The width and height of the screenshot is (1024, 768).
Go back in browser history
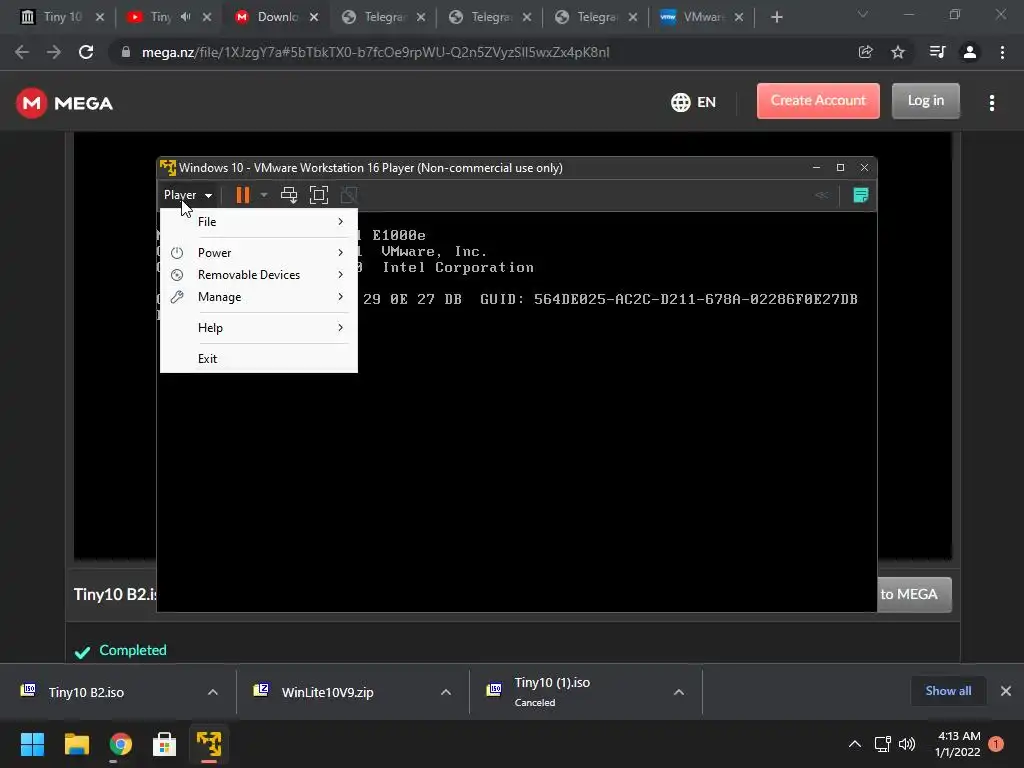22,52
